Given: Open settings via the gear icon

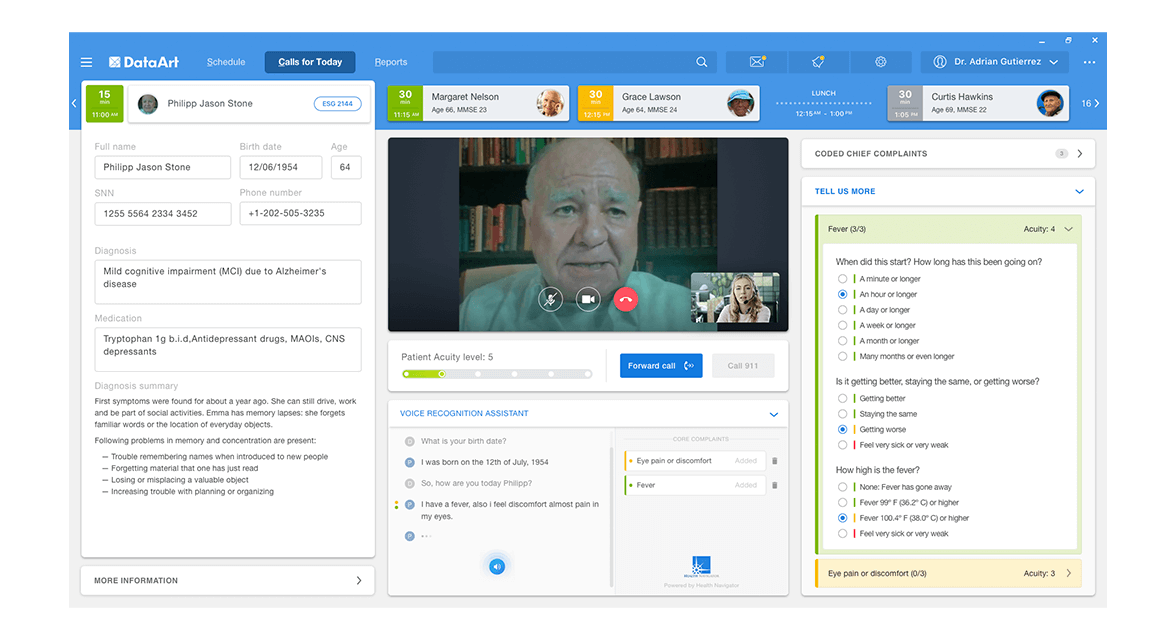Looking at the screenshot, I should [880, 61].
